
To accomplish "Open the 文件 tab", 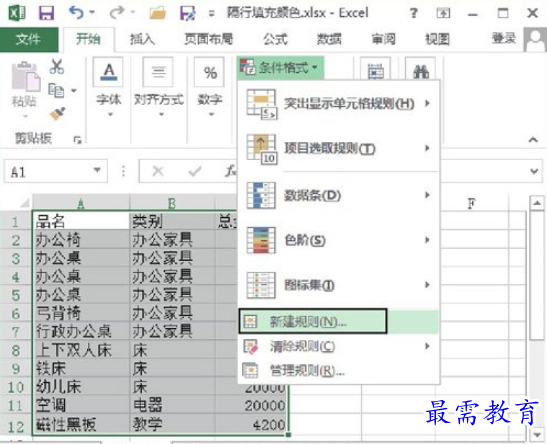I will click(29, 39).
